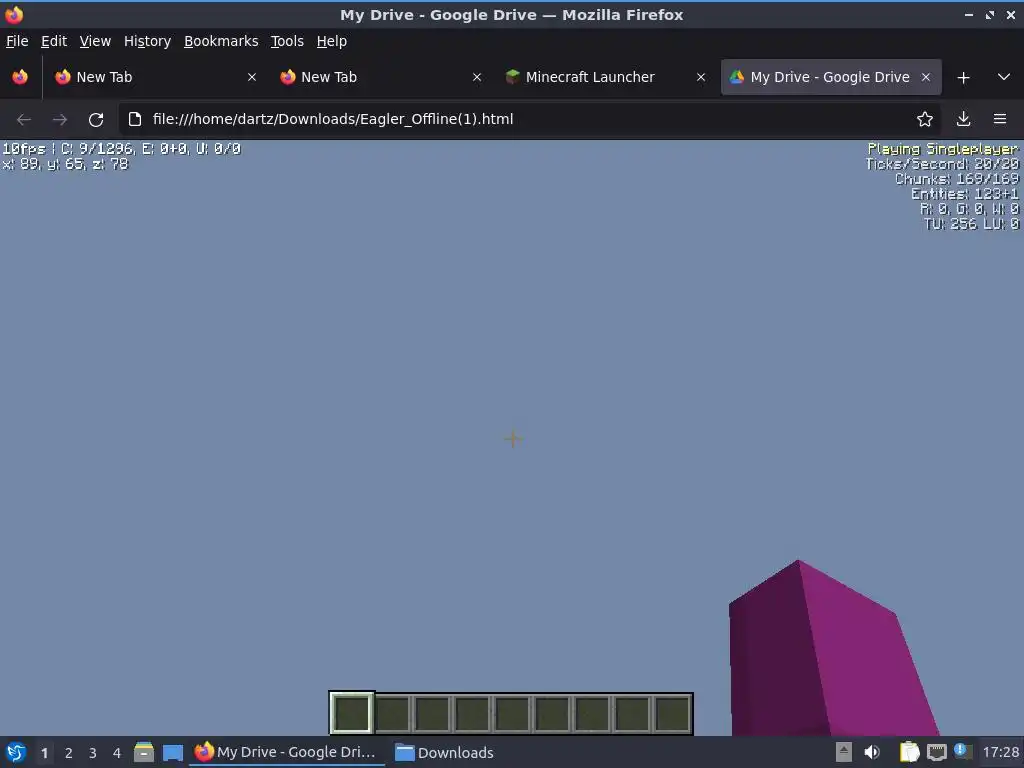Open the File menu
1024x768 pixels.
pyautogui.click(x=17, y=41)
